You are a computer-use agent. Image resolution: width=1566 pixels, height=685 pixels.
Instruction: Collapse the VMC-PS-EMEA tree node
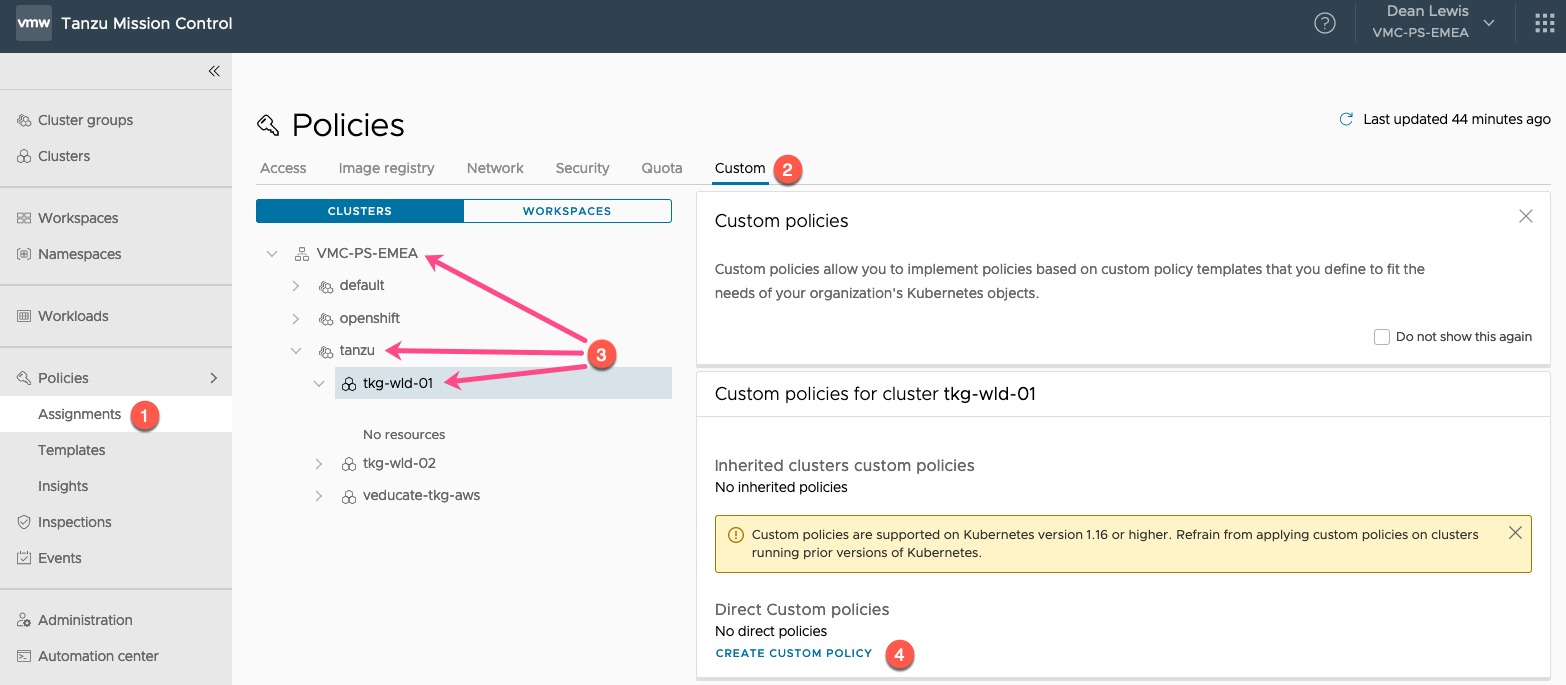pos(272,254)
